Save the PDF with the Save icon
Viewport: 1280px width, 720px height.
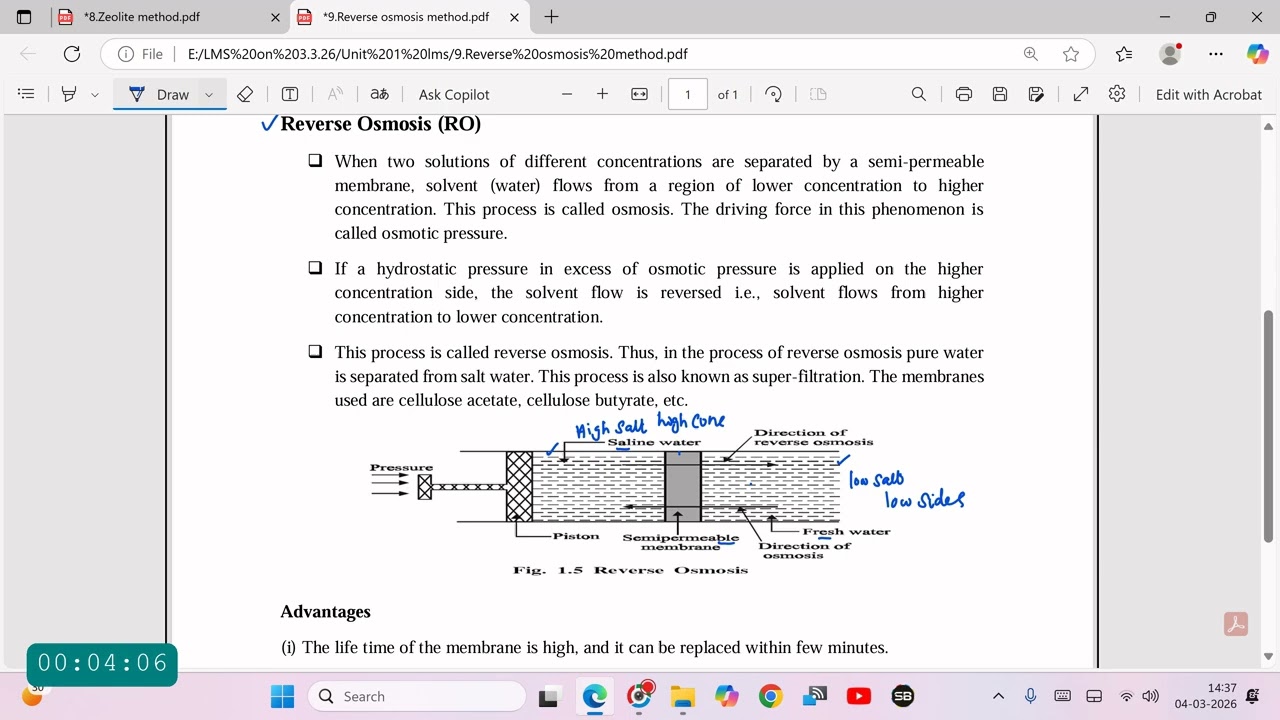tap(1000, 94)
